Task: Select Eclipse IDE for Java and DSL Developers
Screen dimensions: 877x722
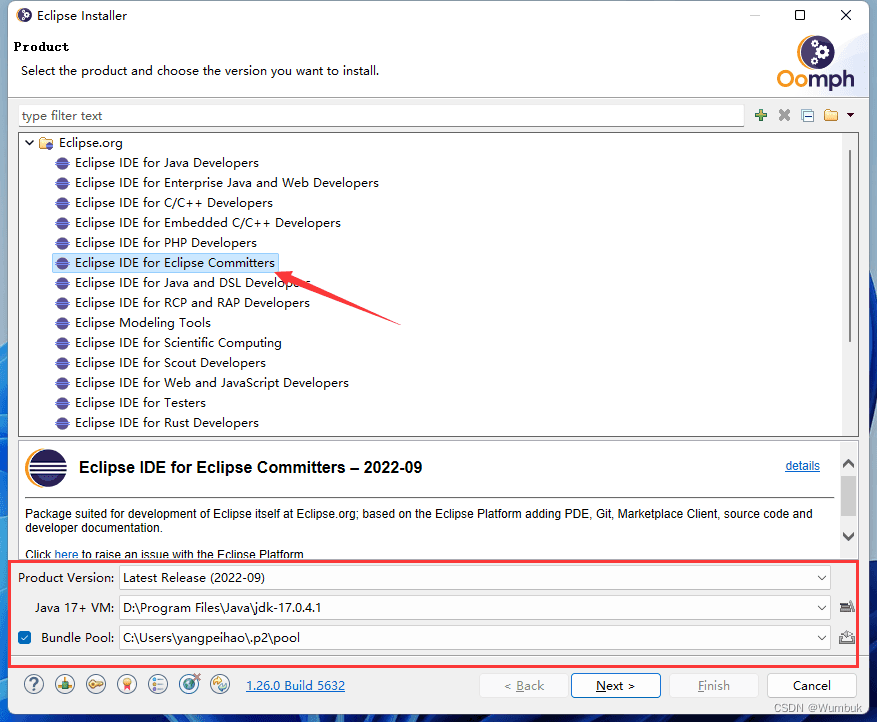Action: click(192, 283)
